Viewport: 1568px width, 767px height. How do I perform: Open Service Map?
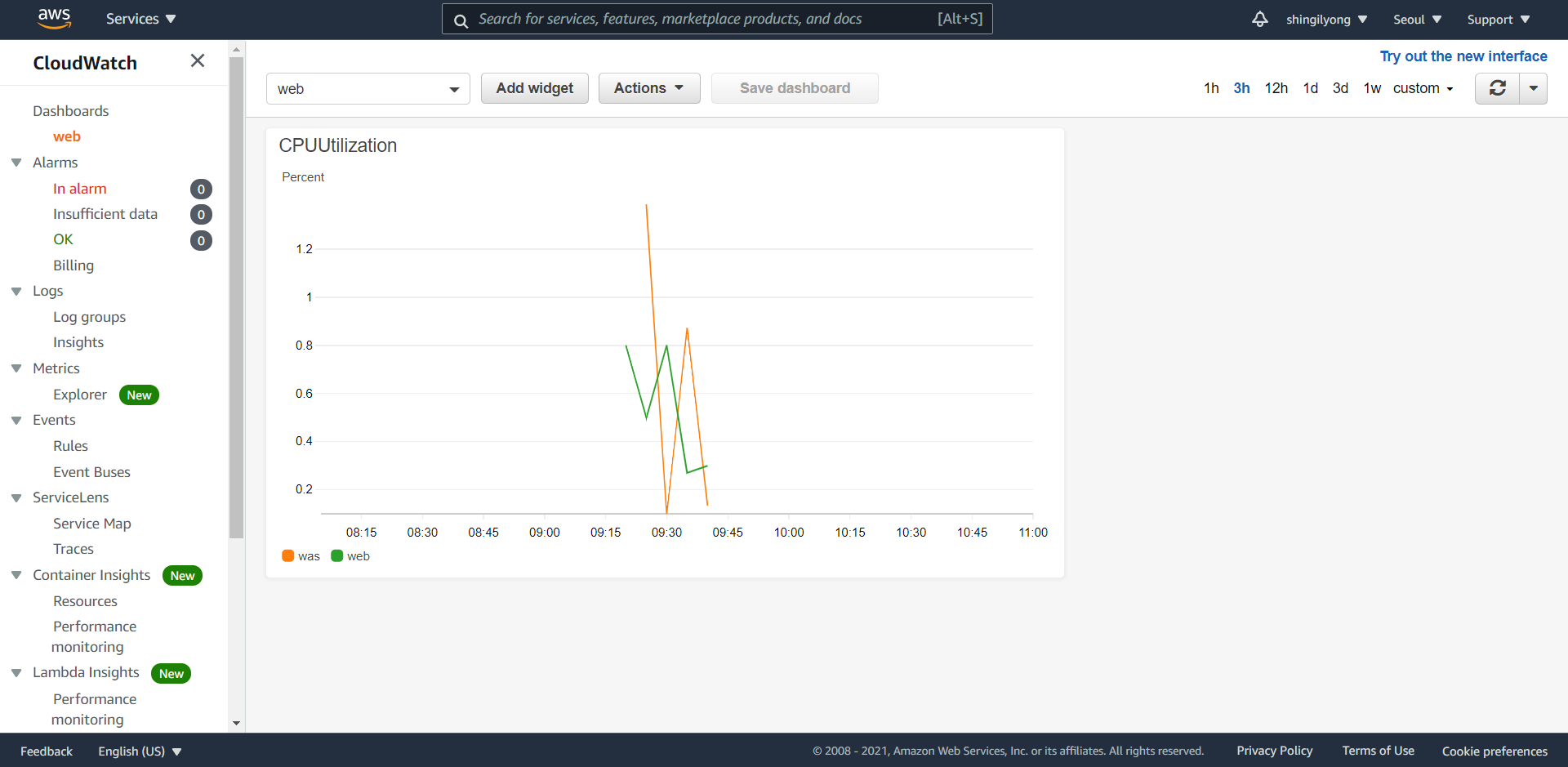click(92, 524)
